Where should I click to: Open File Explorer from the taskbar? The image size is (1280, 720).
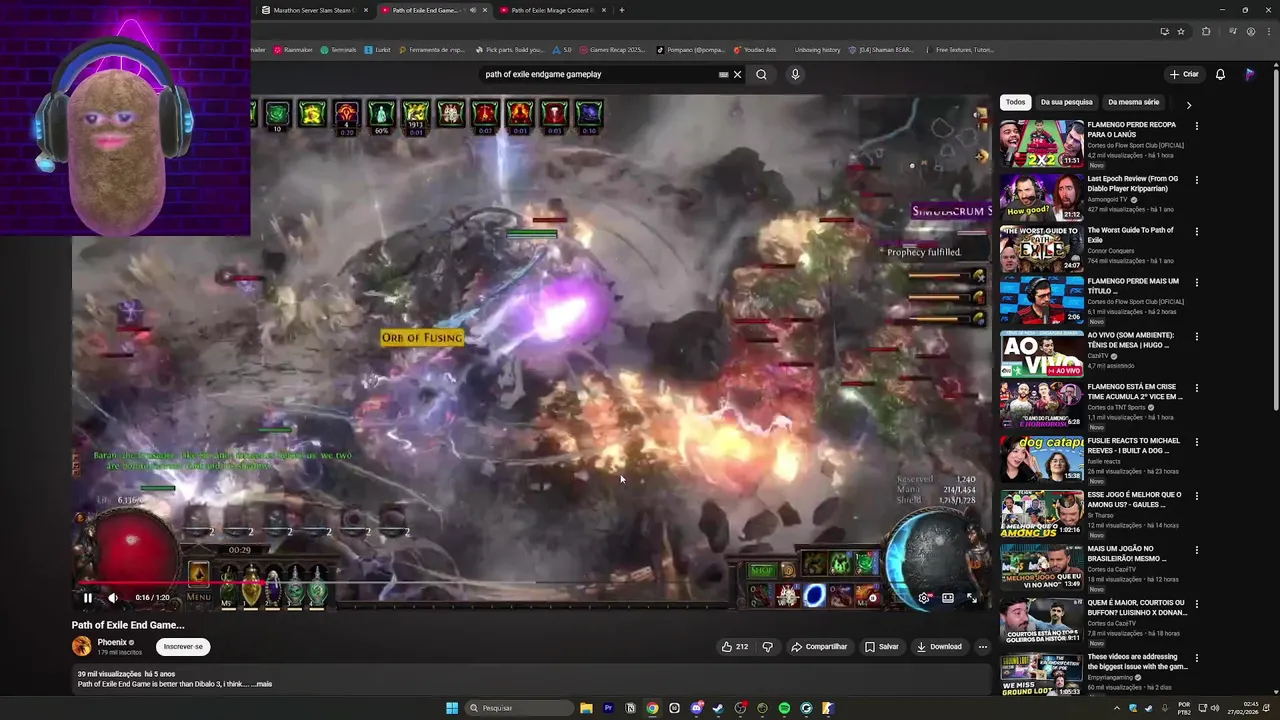(586, 708)
